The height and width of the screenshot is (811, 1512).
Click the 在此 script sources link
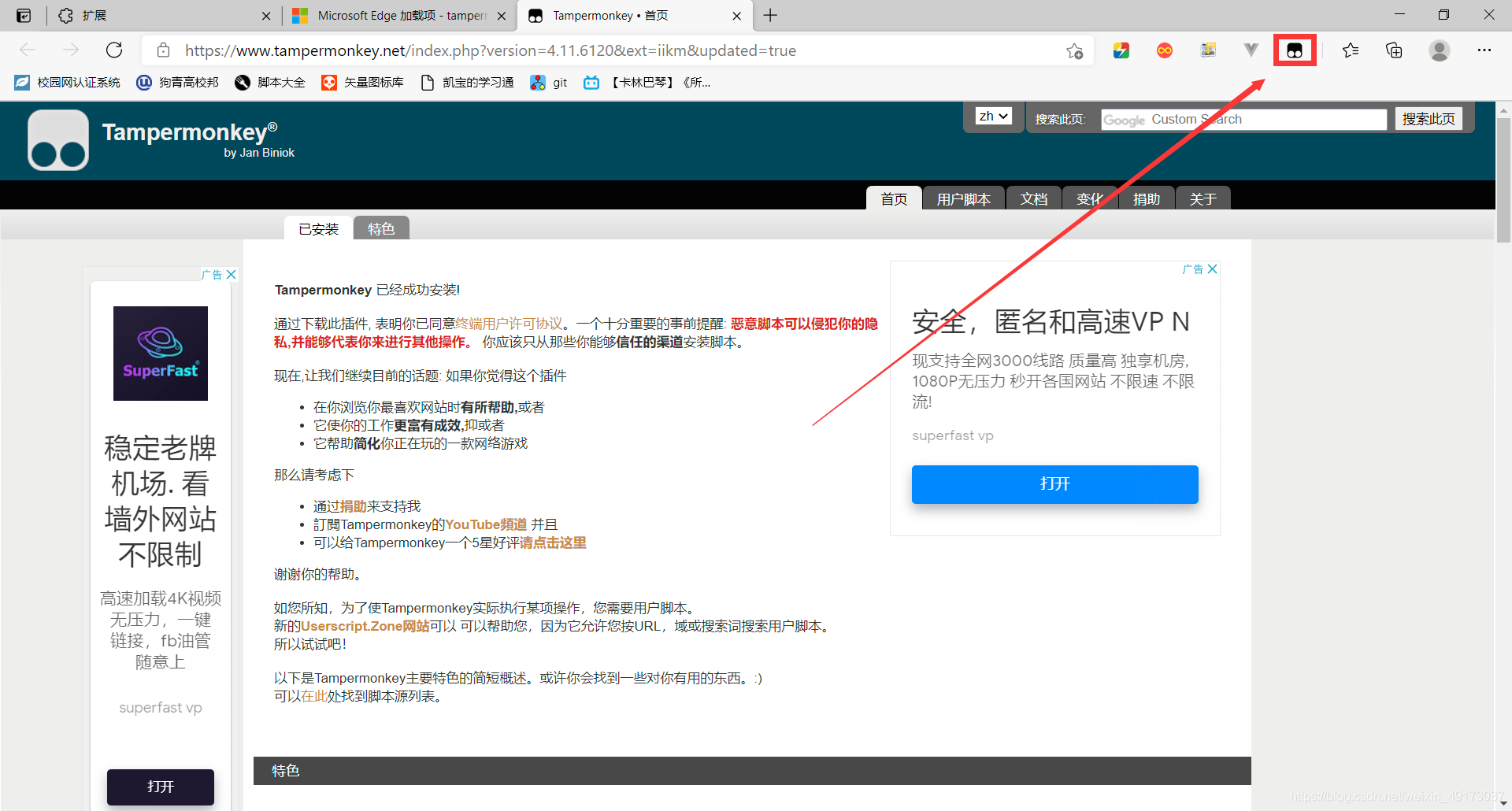pyautogui.click(x=313, y=696)
